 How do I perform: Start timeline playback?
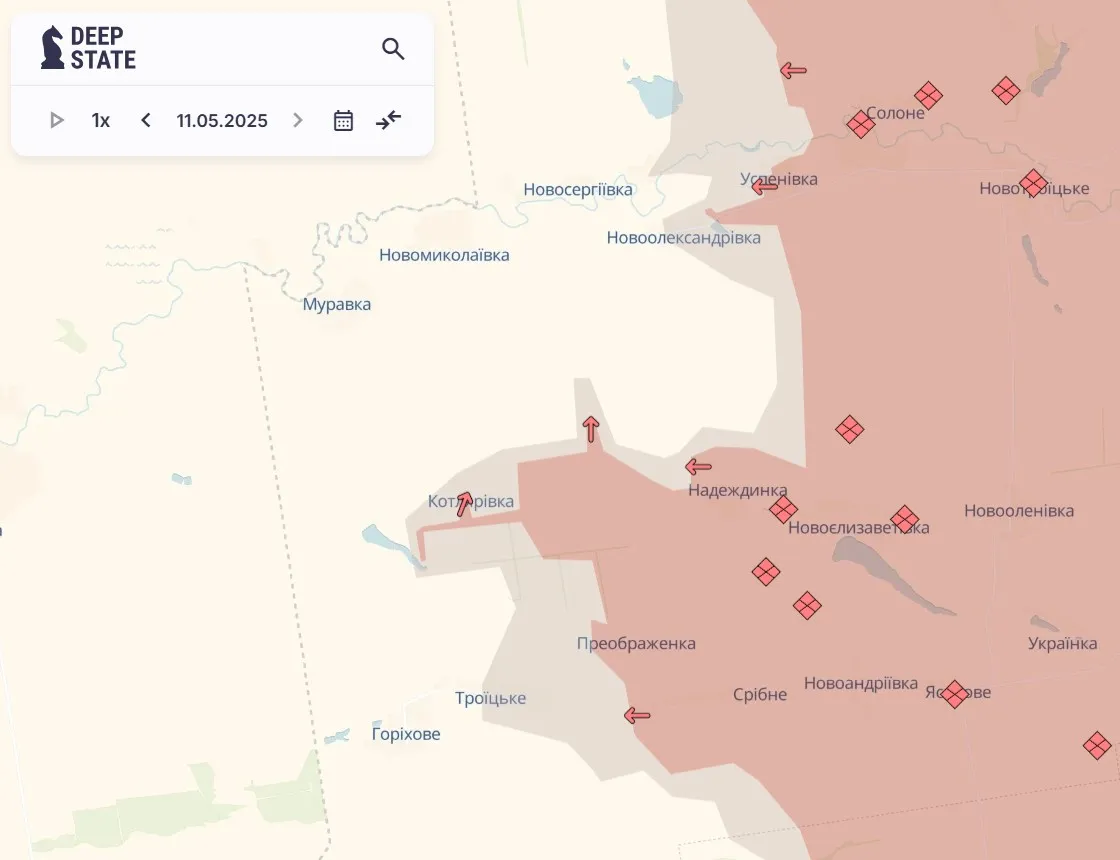click(x=56, y=120)
